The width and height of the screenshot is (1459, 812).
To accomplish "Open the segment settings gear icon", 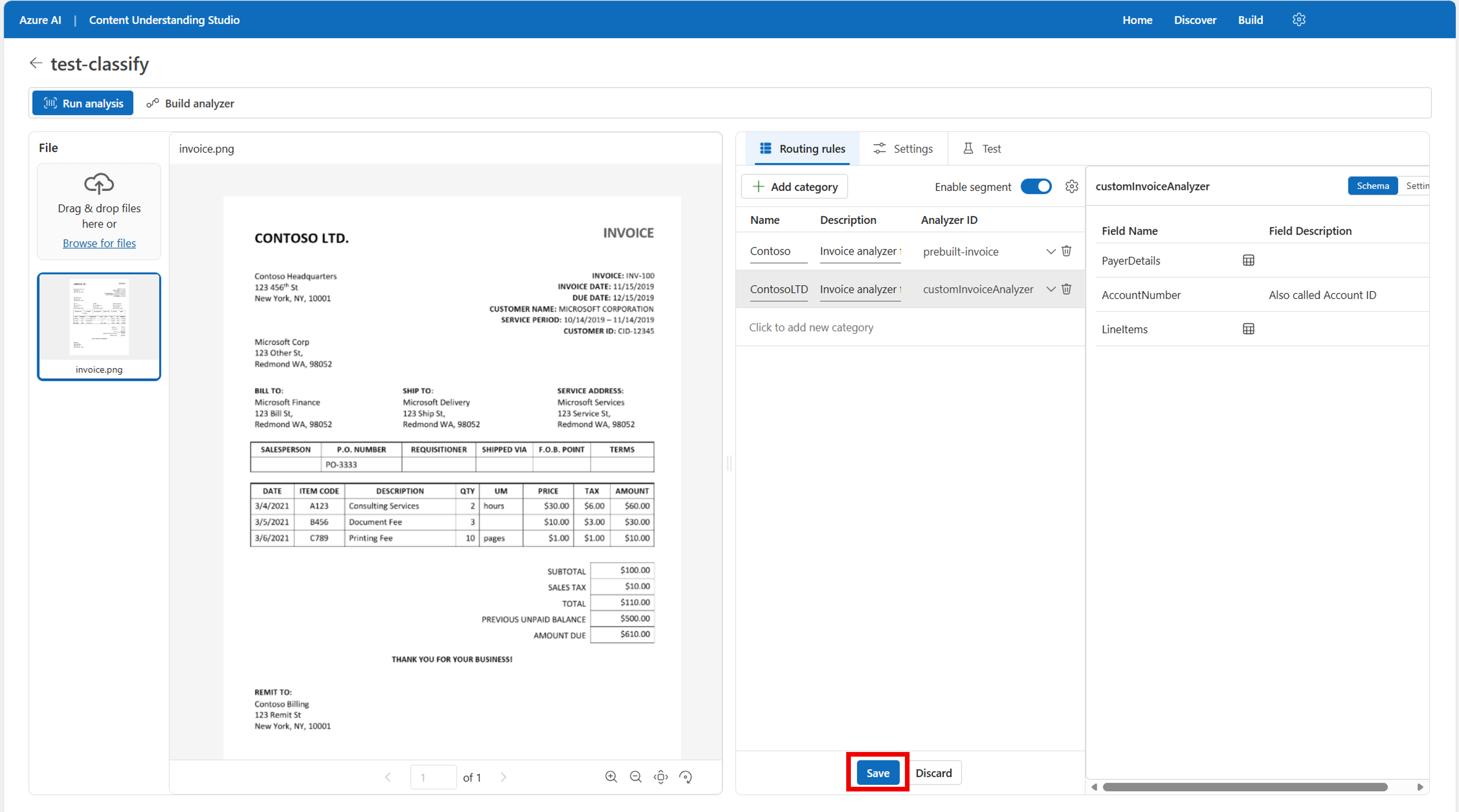I will coord(1072,186).
